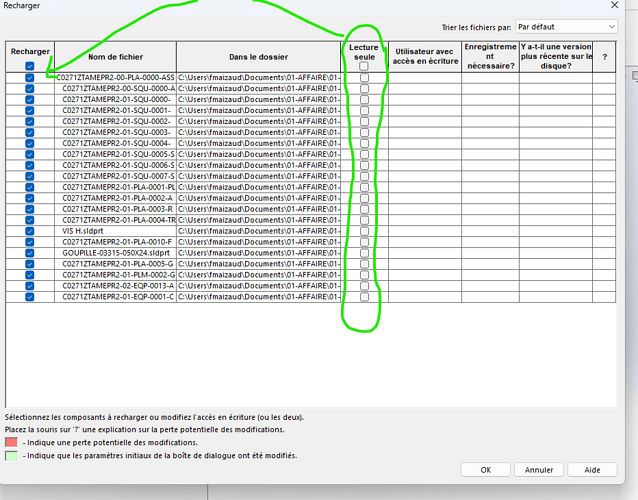Select file name C0271ZTAMEPR2-01-SQU-0004-

click(x=116, y=144)
